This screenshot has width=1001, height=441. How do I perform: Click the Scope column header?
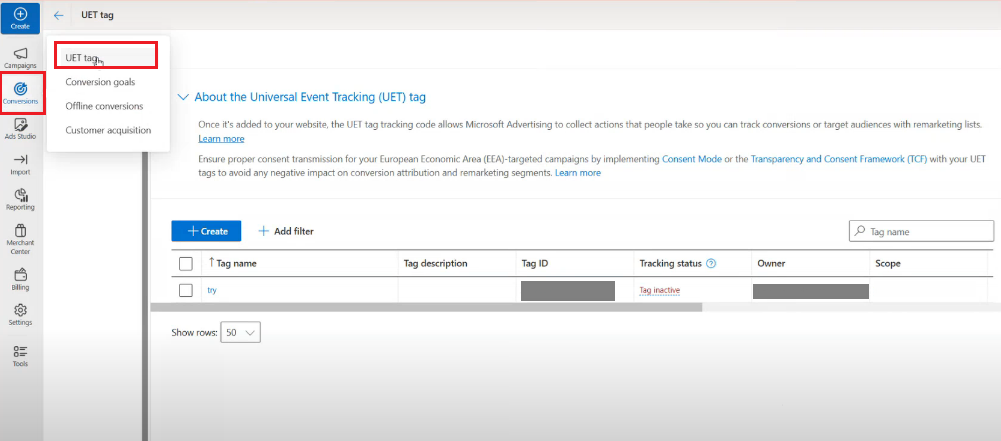(x=888, y=263)
